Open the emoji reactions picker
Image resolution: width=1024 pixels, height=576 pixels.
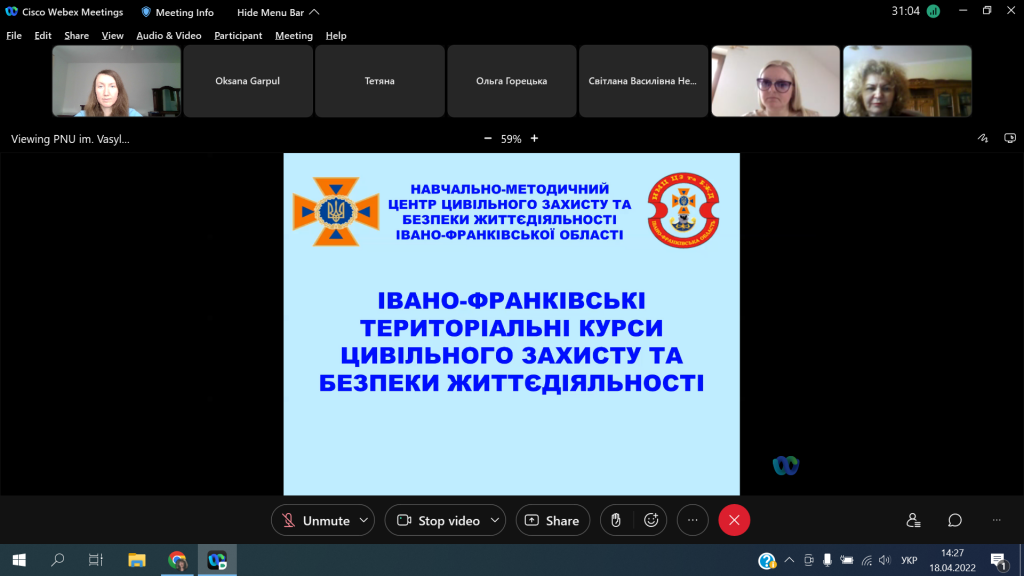pos(651,520)
